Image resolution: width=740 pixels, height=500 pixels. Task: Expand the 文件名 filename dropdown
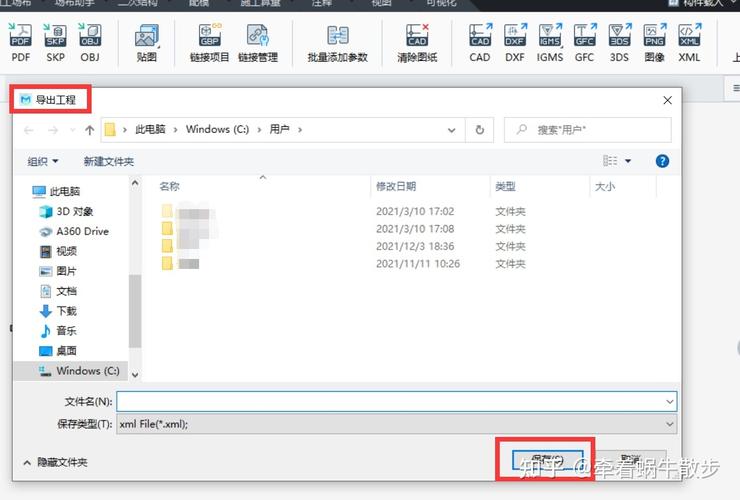670,402
